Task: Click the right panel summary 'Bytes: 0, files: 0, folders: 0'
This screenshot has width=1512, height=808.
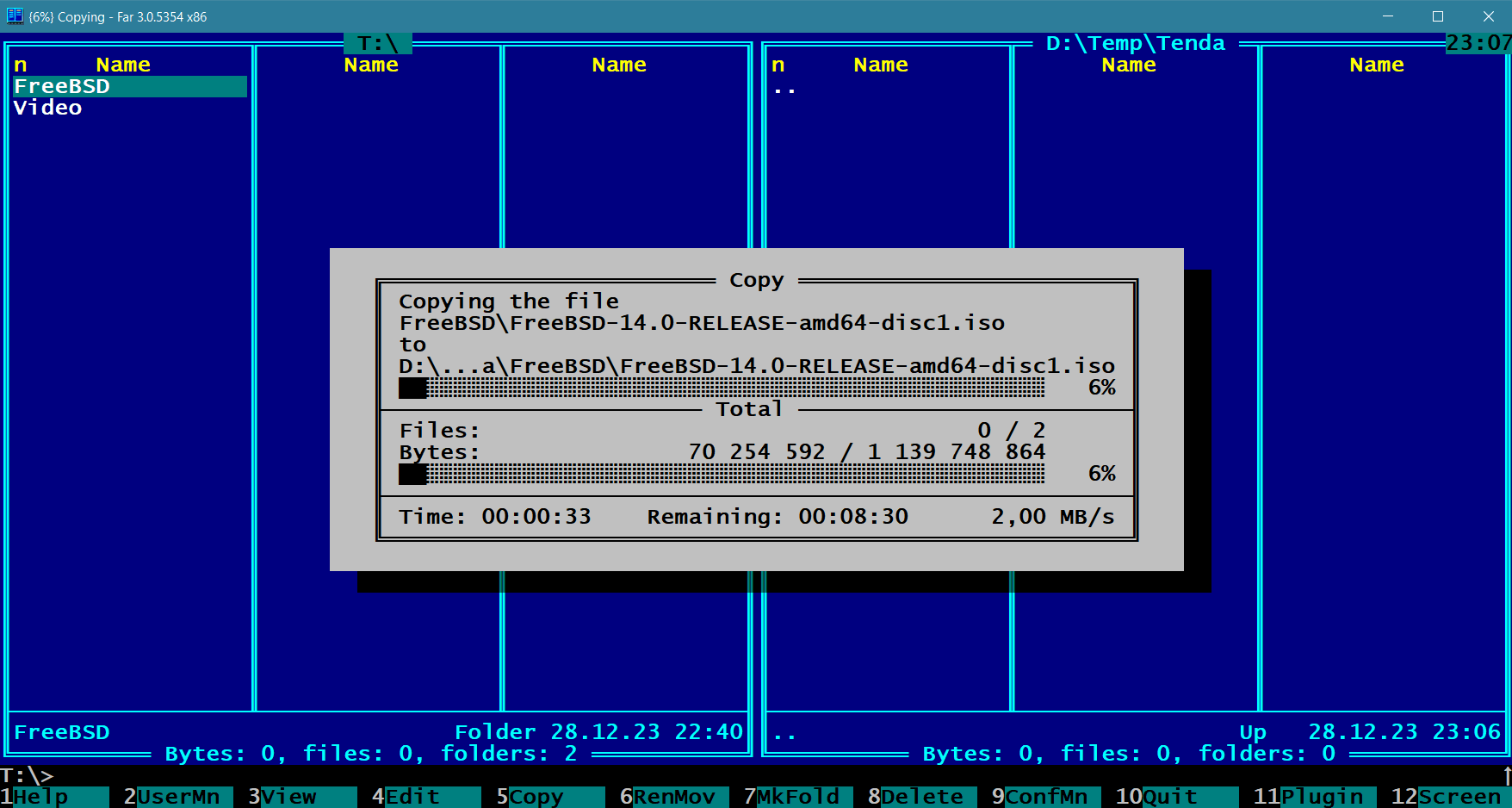Action: pos(1129,754)
